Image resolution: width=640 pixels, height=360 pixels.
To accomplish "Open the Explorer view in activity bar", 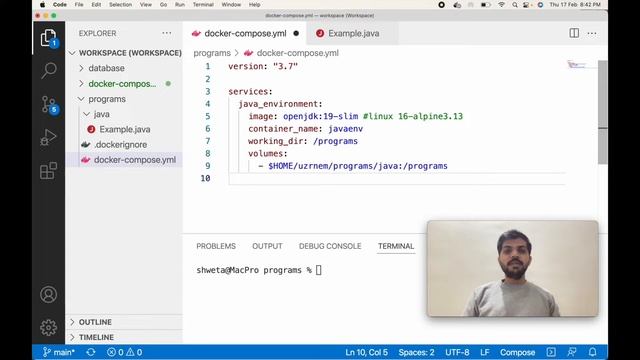I will (49, 38).
